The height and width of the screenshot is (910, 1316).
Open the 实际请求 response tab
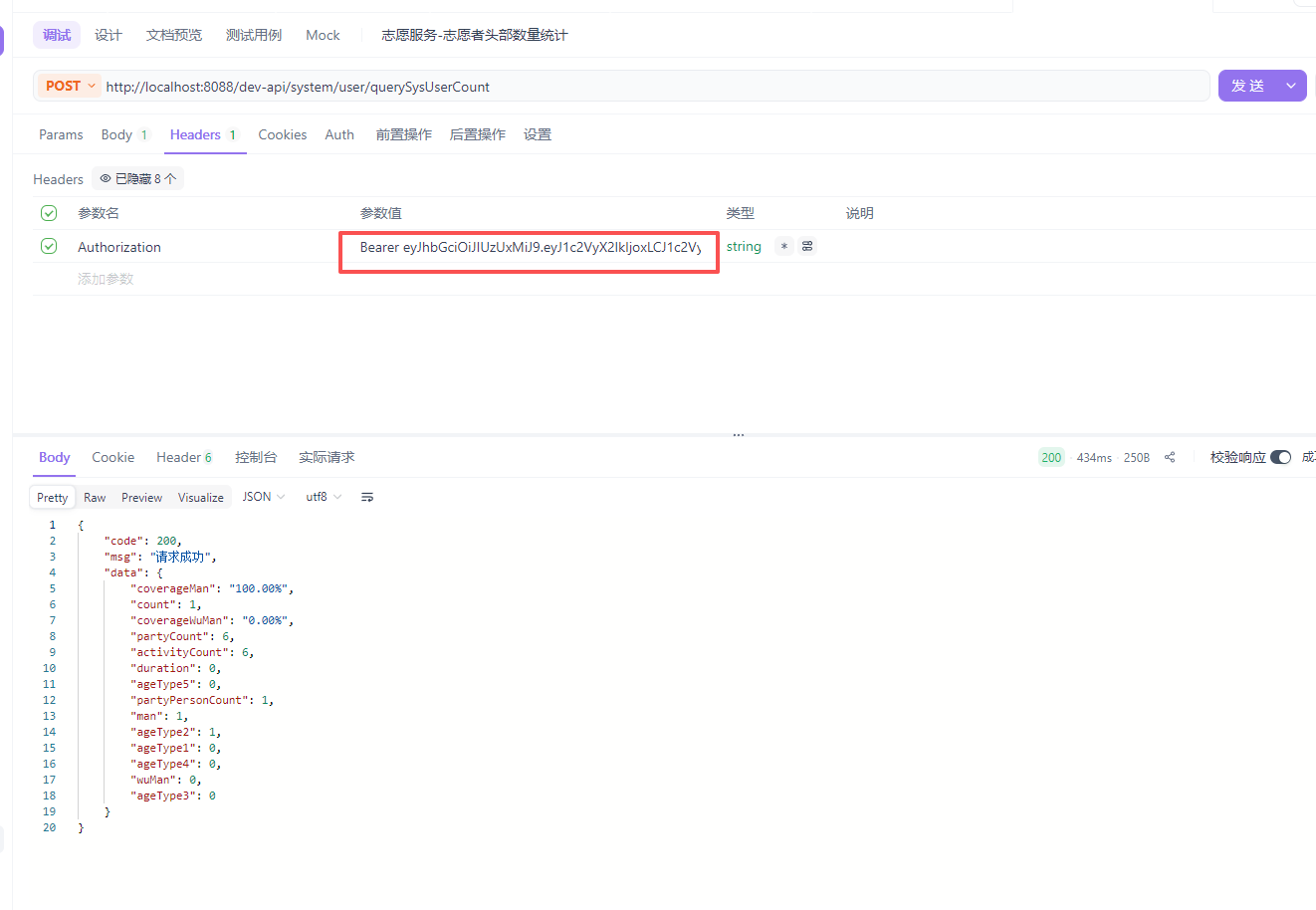[x=327, y=457]
